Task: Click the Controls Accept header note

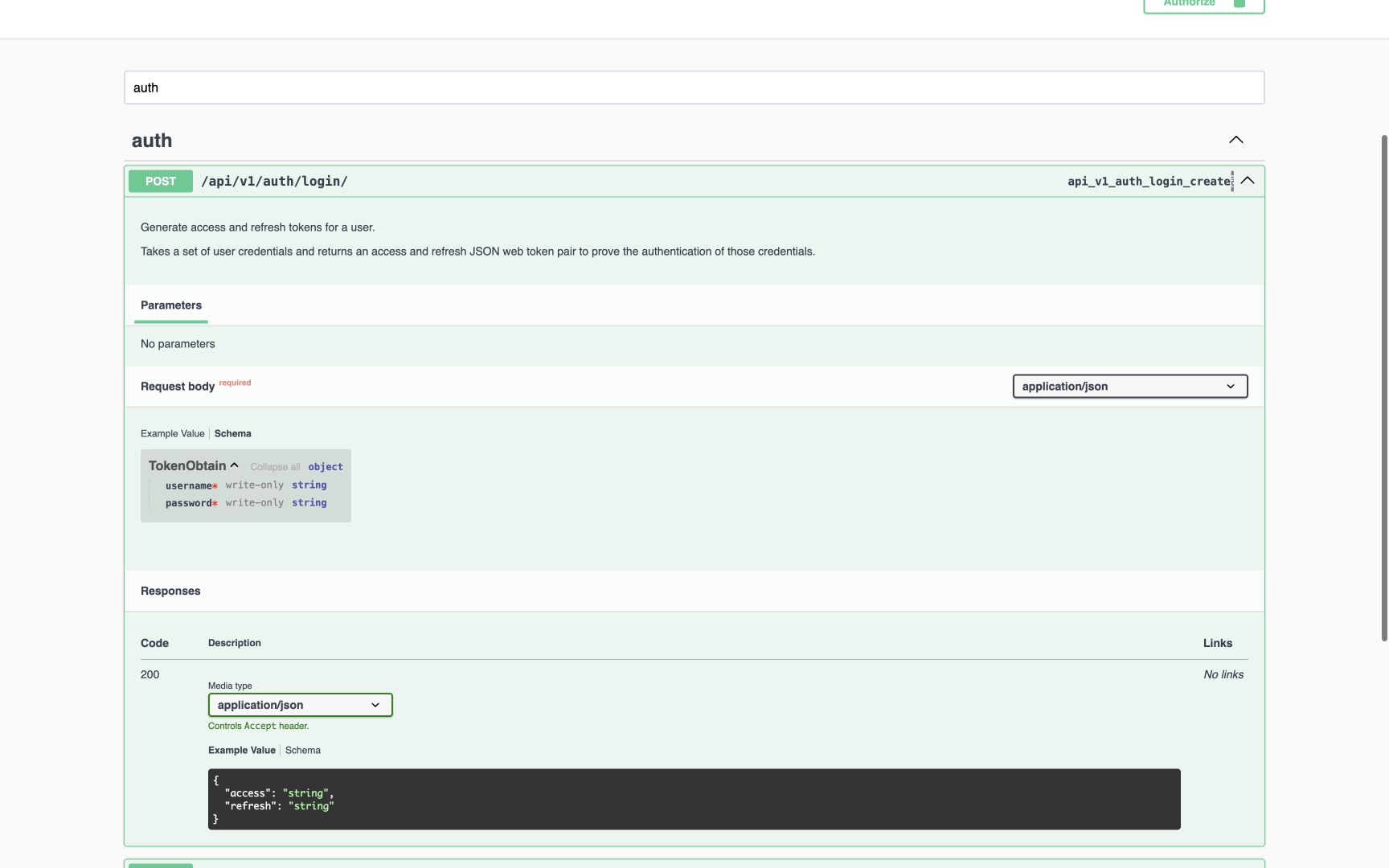Action: pos(258,726)
